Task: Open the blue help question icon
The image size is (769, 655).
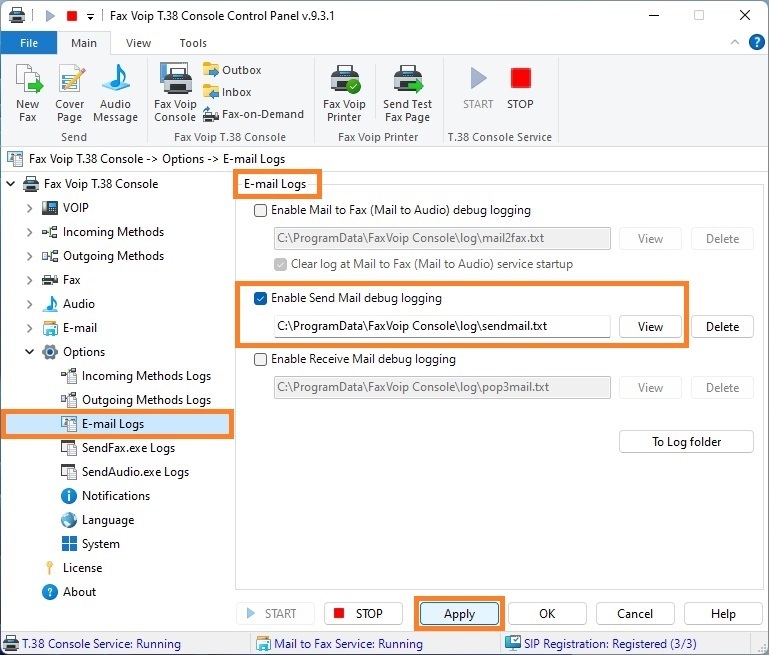Action: 756,42
